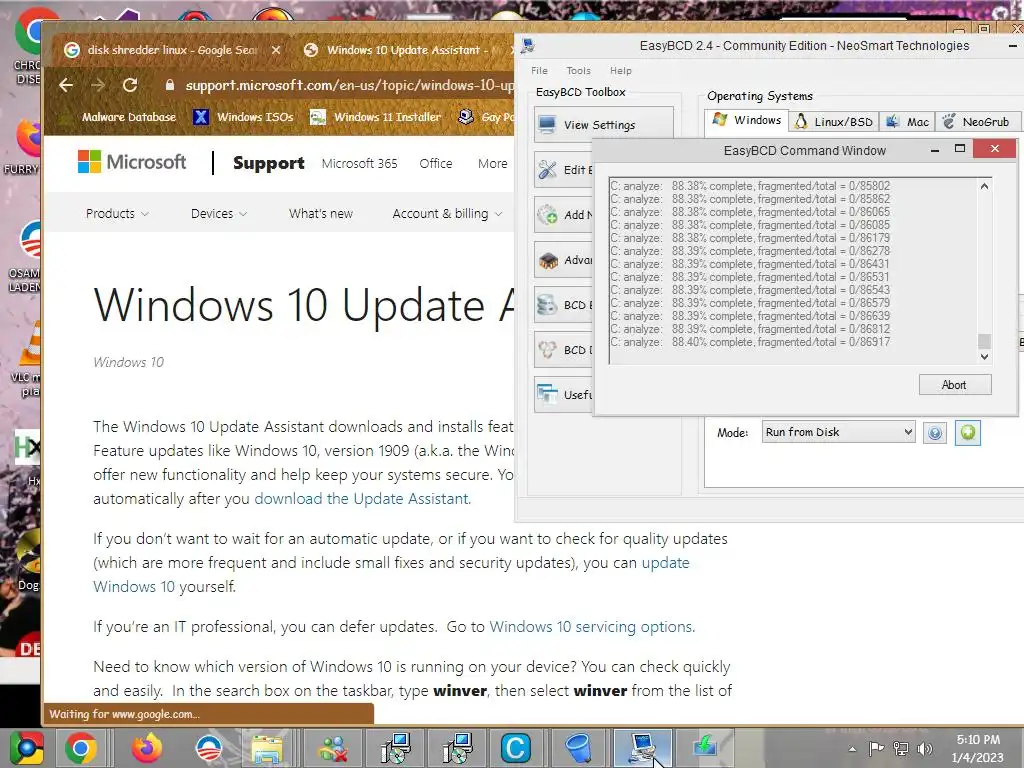The width and height of the screenshot is (1024, 768).
Task: Open Action Center flag tray icon
Action: (876, 748)
